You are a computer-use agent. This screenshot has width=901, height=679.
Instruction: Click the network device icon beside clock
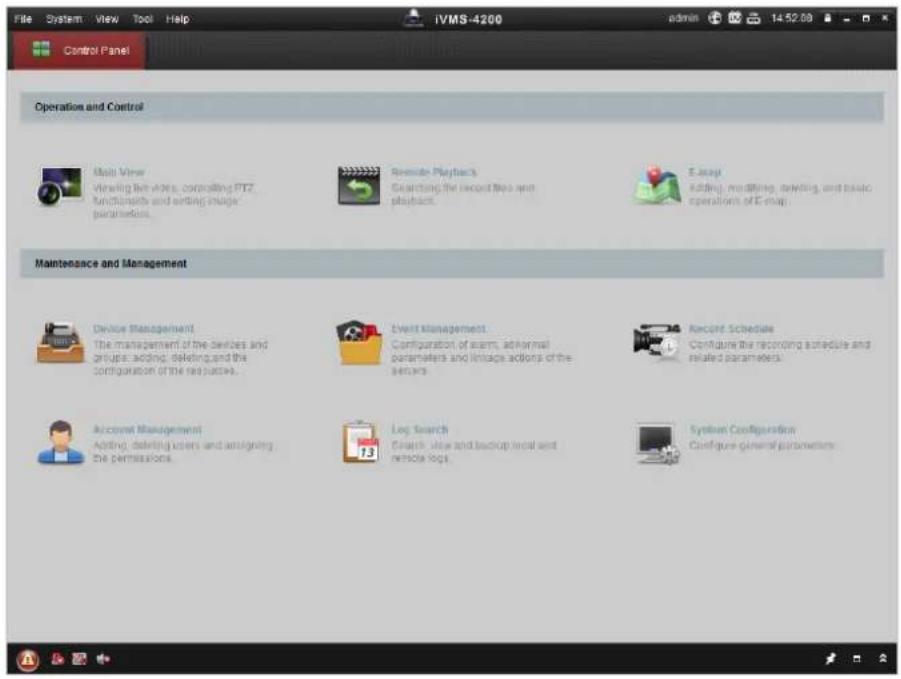(x=753, y=19)
